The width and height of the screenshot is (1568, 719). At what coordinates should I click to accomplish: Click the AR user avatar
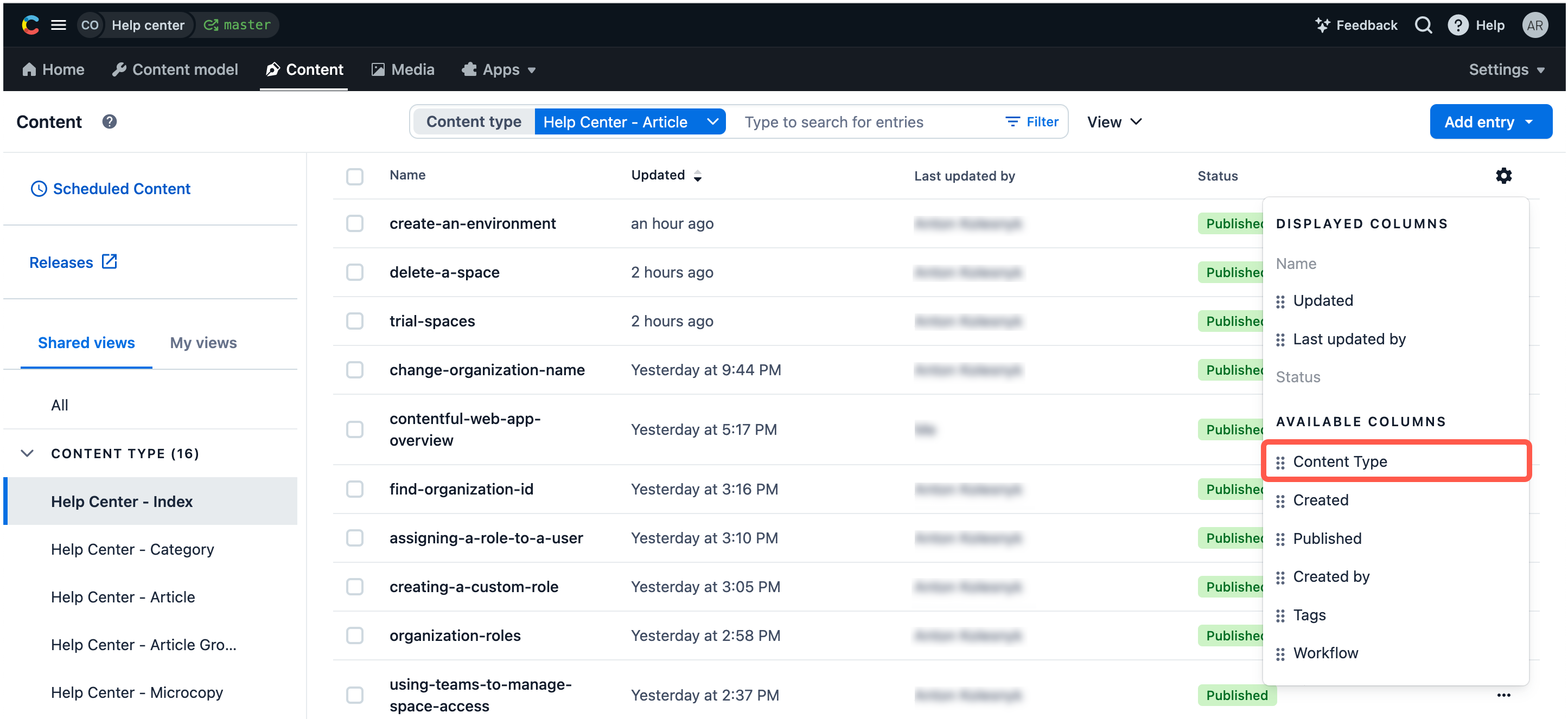coord(1534,25)
